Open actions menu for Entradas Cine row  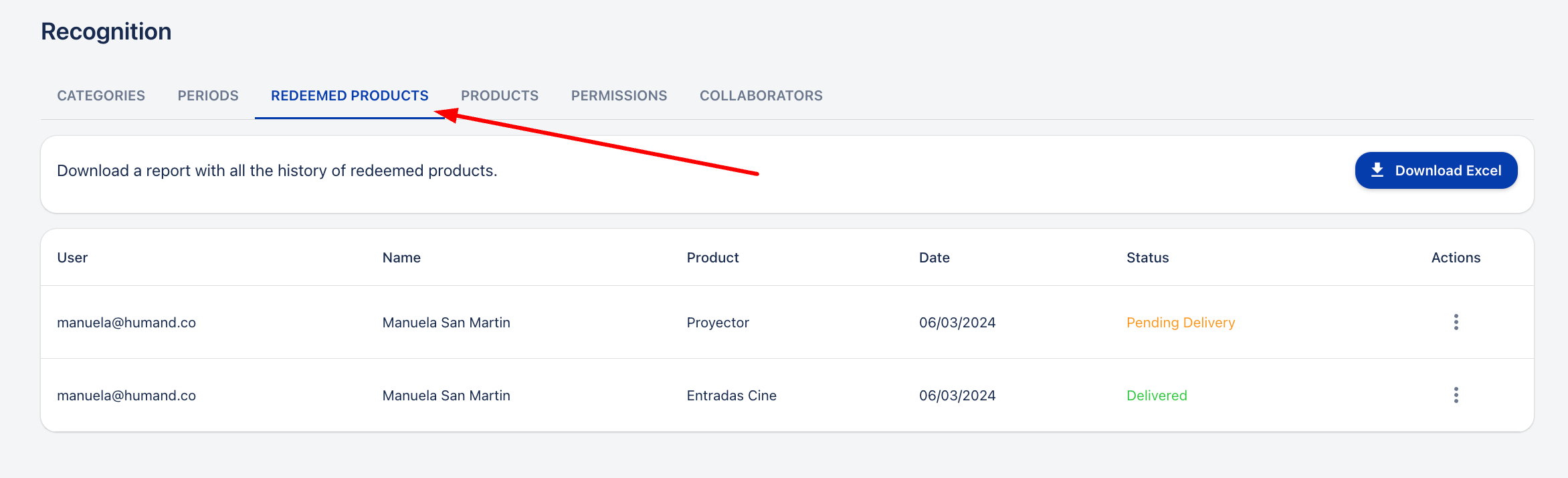tap(1456, 395)
